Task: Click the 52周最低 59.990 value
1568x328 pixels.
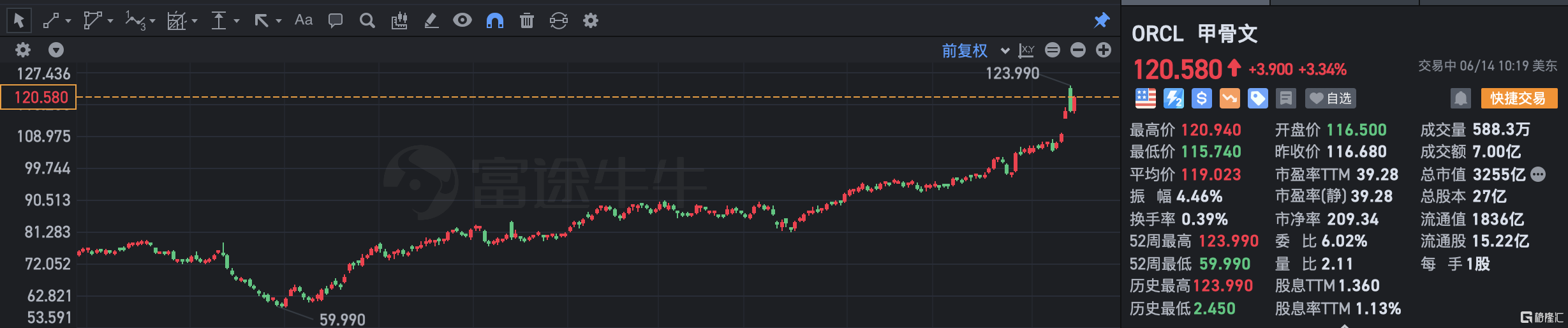Action: [1225, 264]
